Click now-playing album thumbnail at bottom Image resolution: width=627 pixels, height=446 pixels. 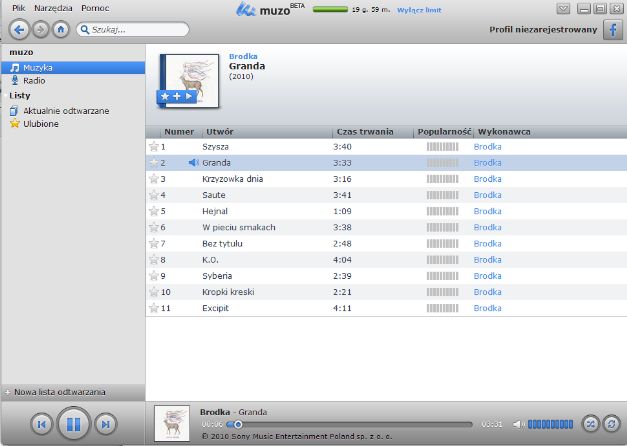(172, 423)
